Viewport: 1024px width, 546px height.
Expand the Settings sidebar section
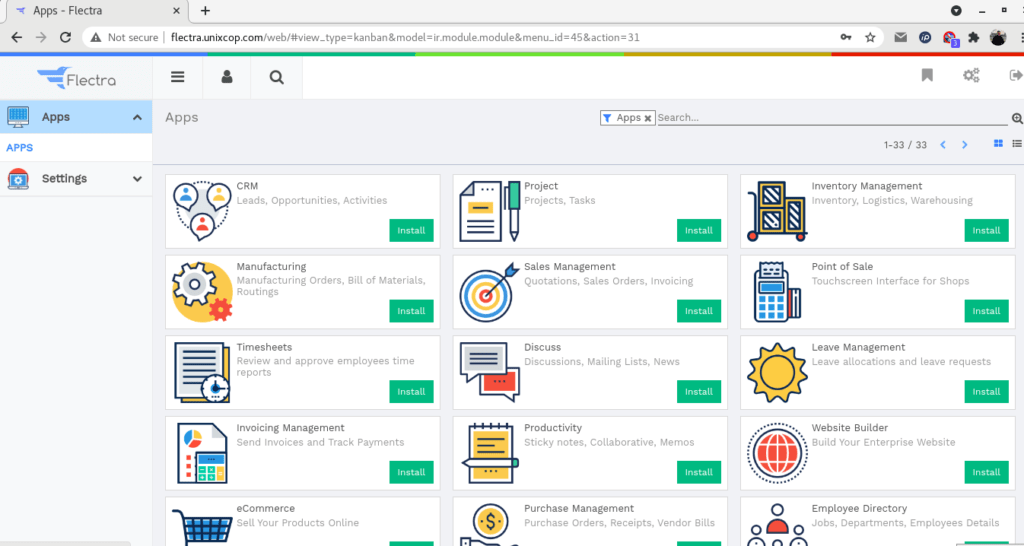[x=137, y=179]
